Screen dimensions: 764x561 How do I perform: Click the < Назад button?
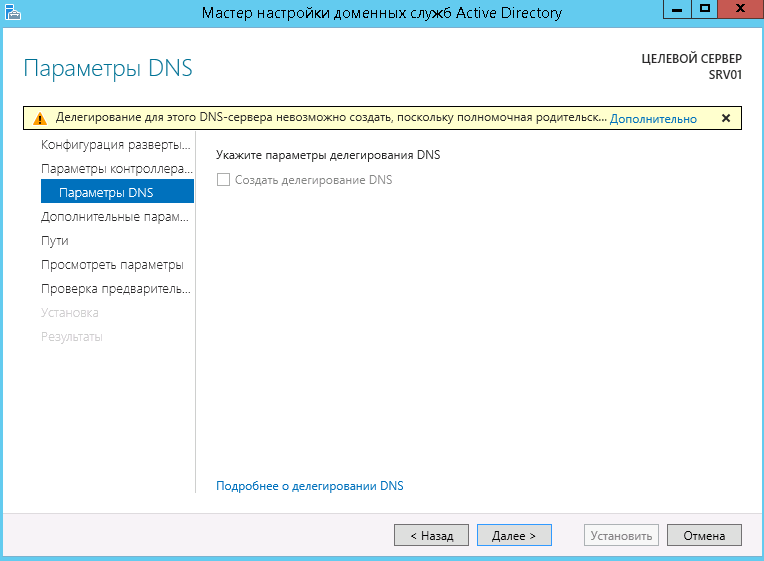[x=431, y=535]
